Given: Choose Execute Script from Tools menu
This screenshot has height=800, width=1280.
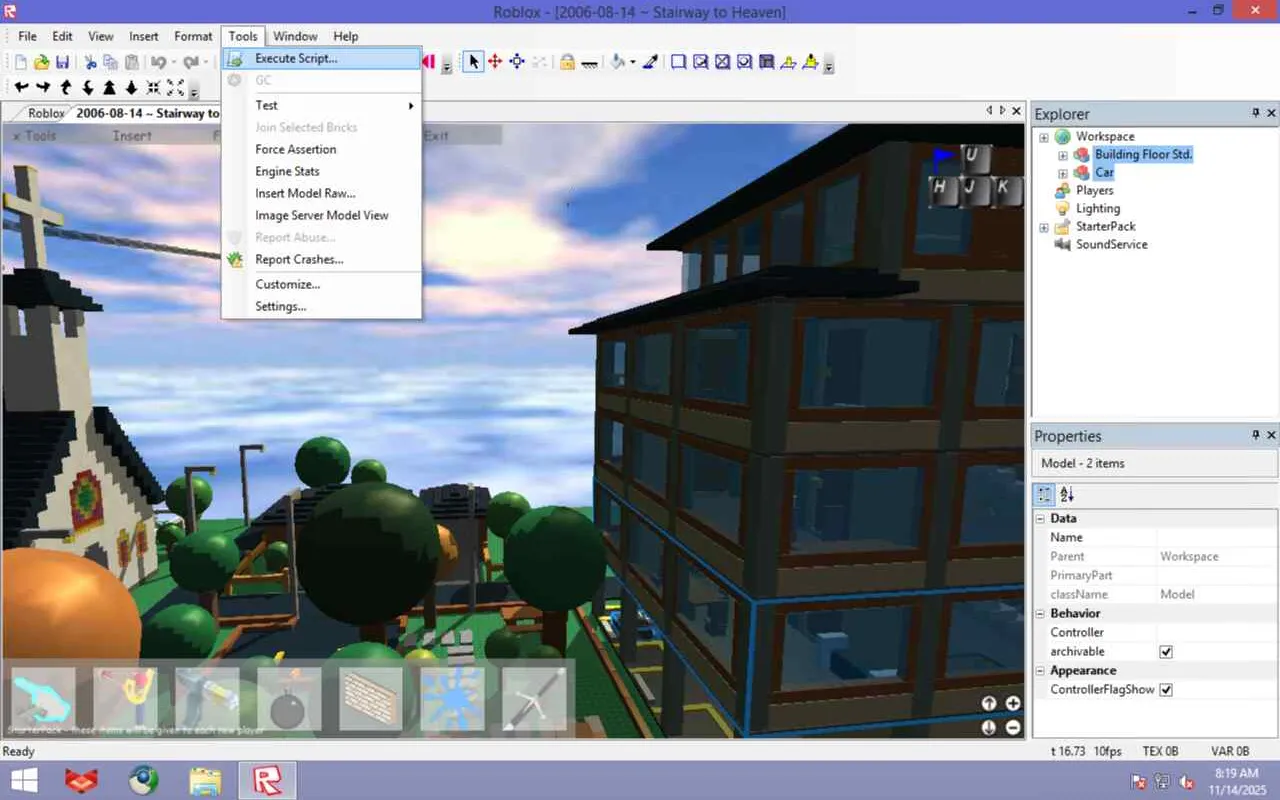Looking at the screenshot, I should tap(321, 59).
